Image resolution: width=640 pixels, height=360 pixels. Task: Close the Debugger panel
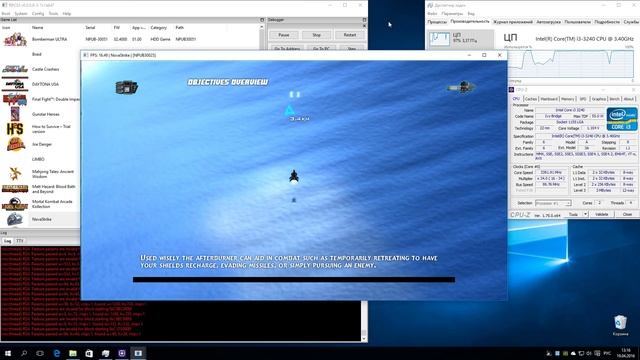[x=364, y=26]
